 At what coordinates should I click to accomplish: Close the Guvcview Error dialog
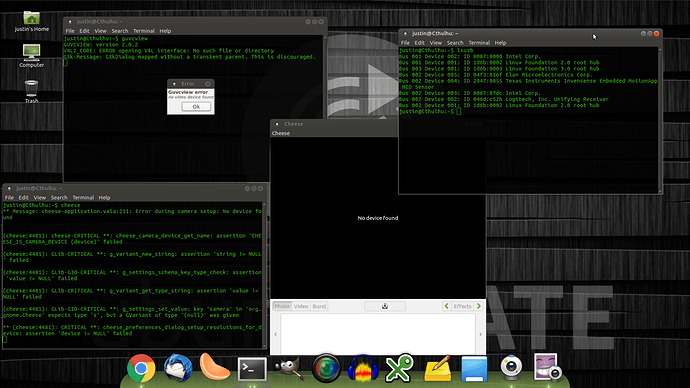(208, 84)
